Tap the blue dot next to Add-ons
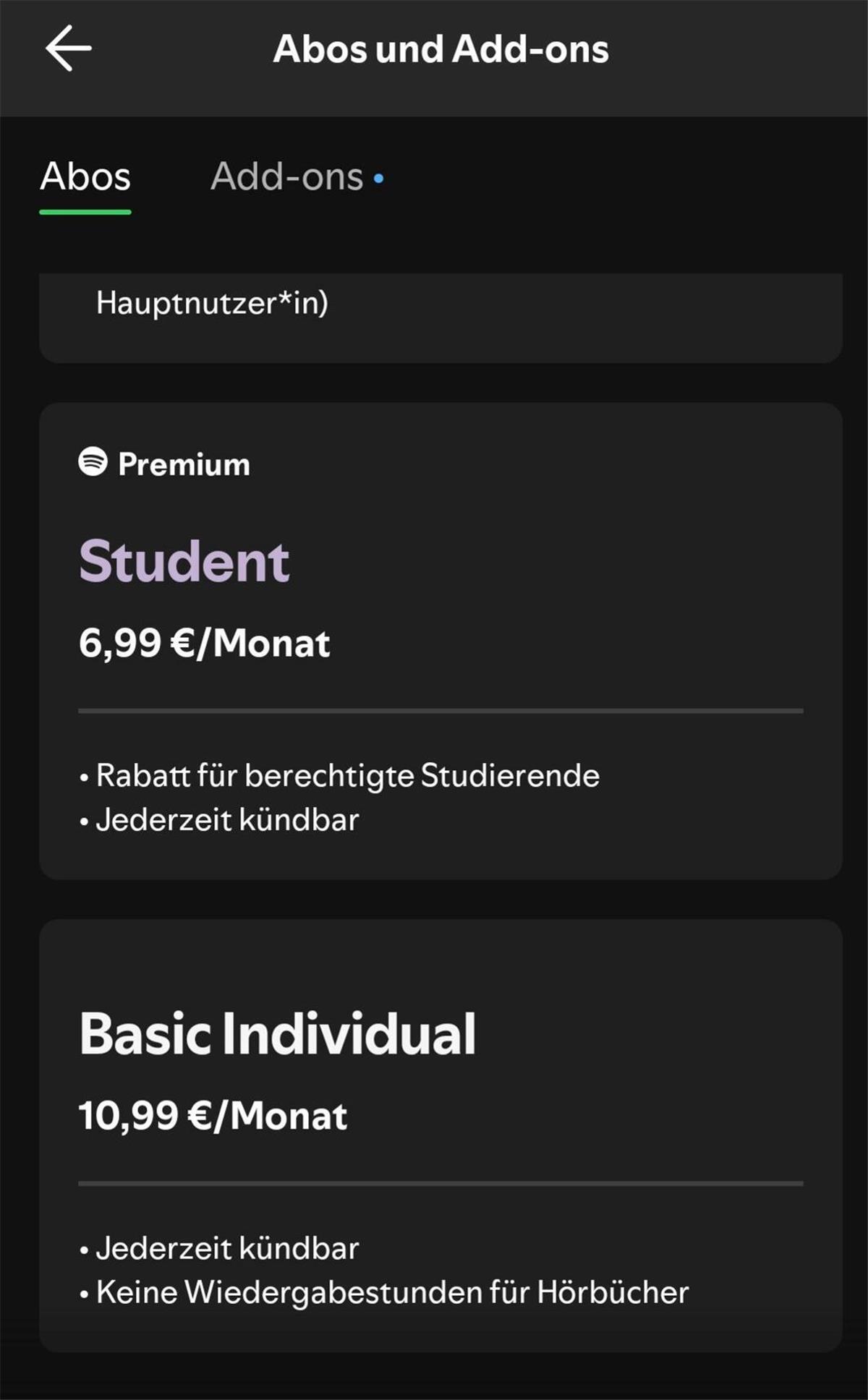This screenshot has height=1400, width=868. point(378,178)
